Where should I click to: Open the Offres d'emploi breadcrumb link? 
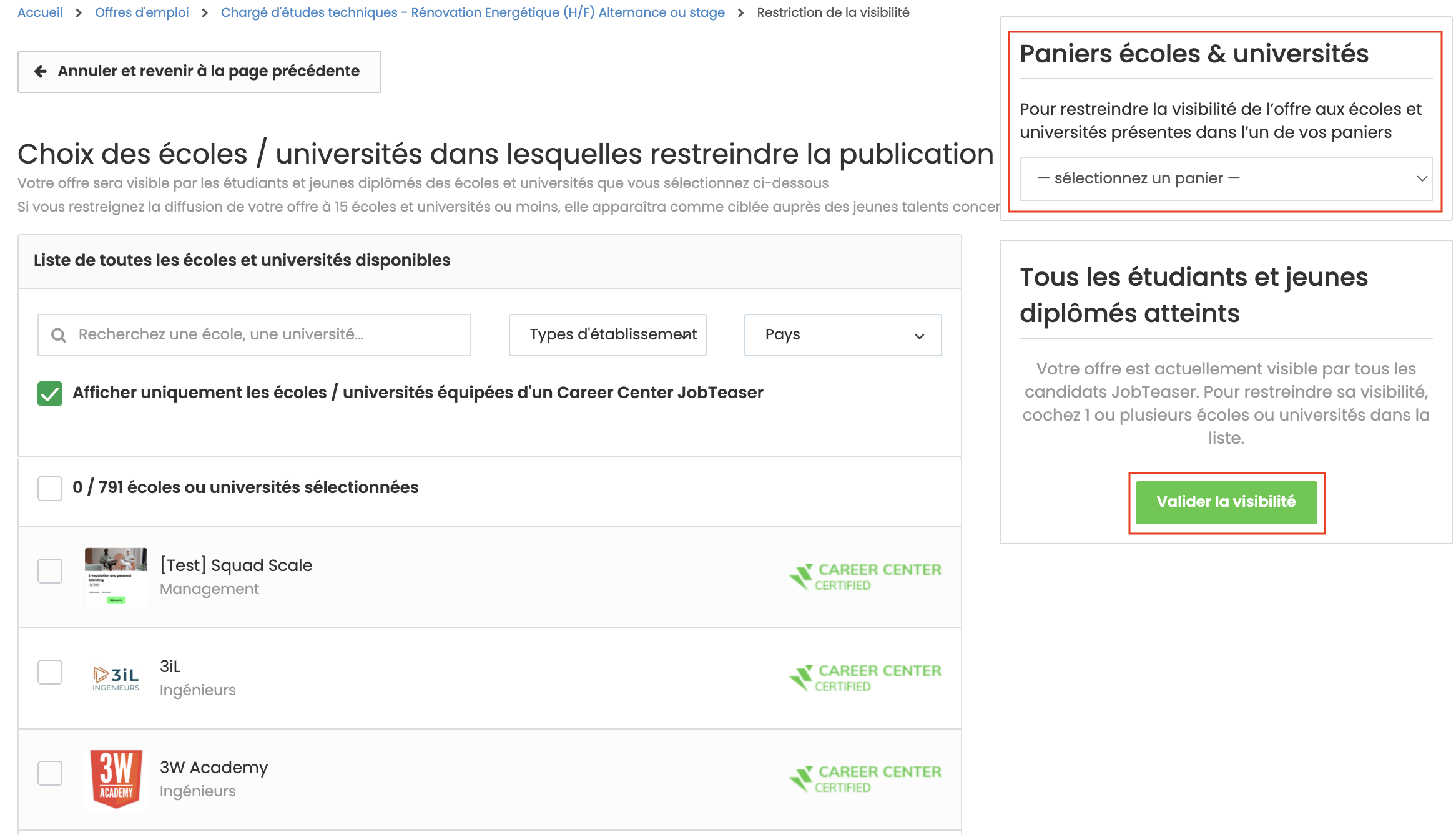coord(142,12)
